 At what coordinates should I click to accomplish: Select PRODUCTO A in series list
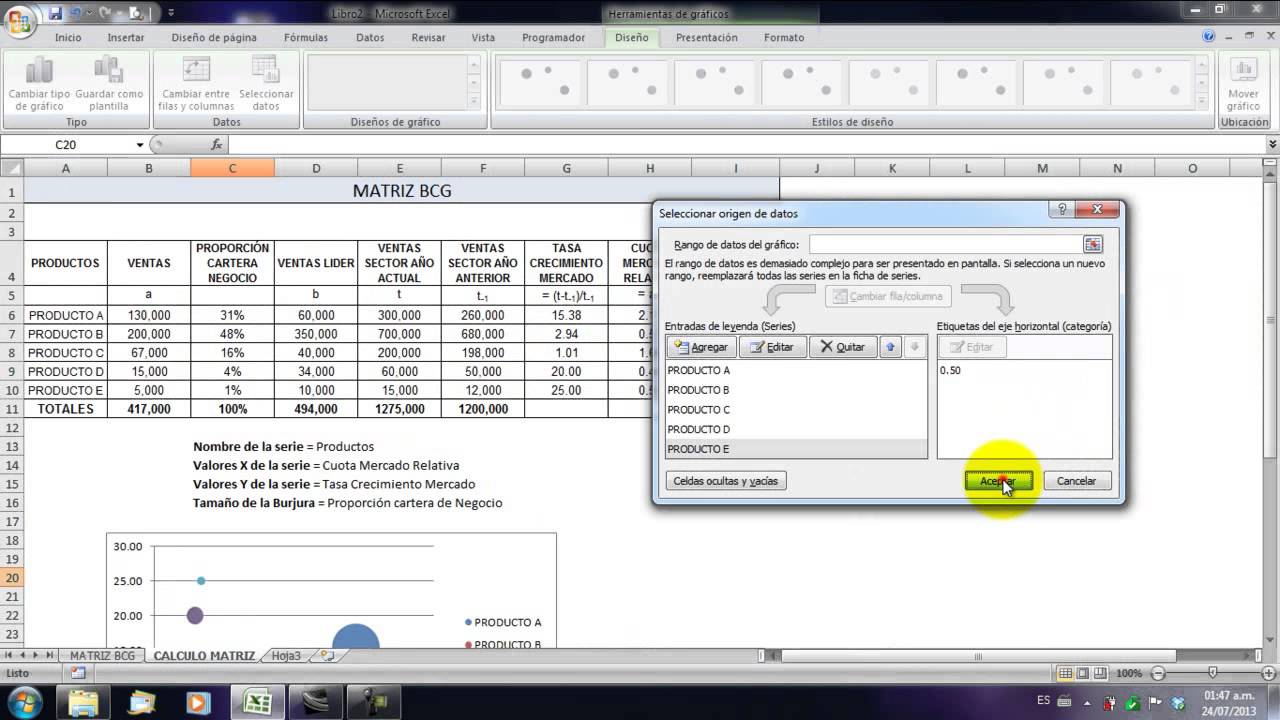pyautogui.click(x=796, y=370)
